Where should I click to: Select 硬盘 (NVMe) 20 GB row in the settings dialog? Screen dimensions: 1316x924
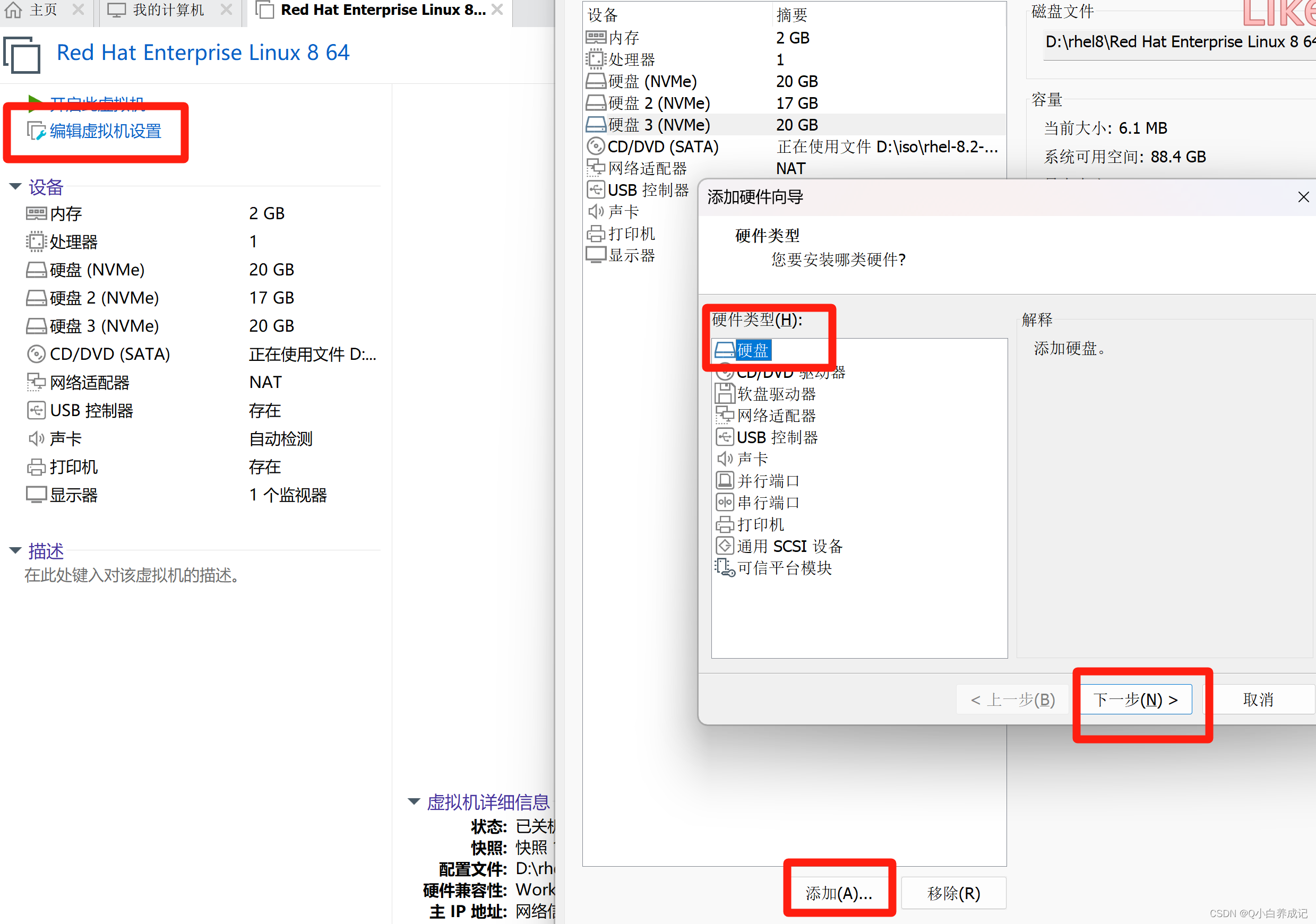point(794,81)
